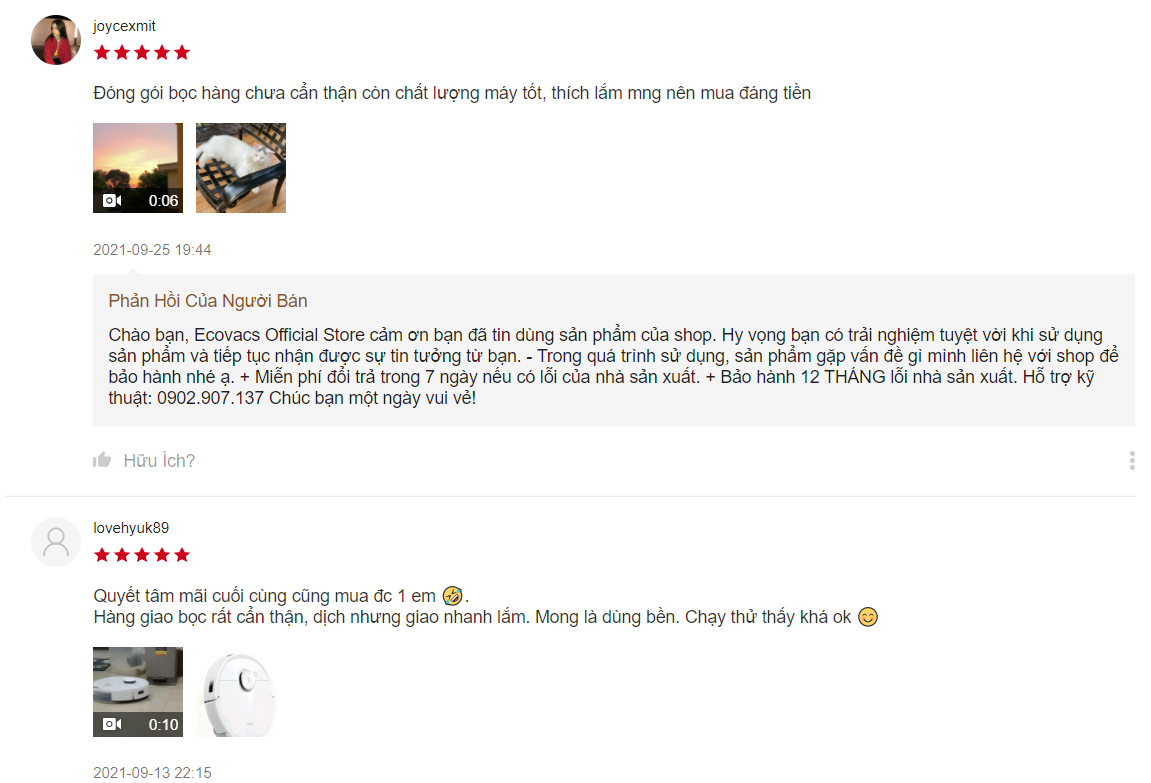Open the white robot vacuum photo
The height and width of the screenshot is (783, 1151).
241,691
